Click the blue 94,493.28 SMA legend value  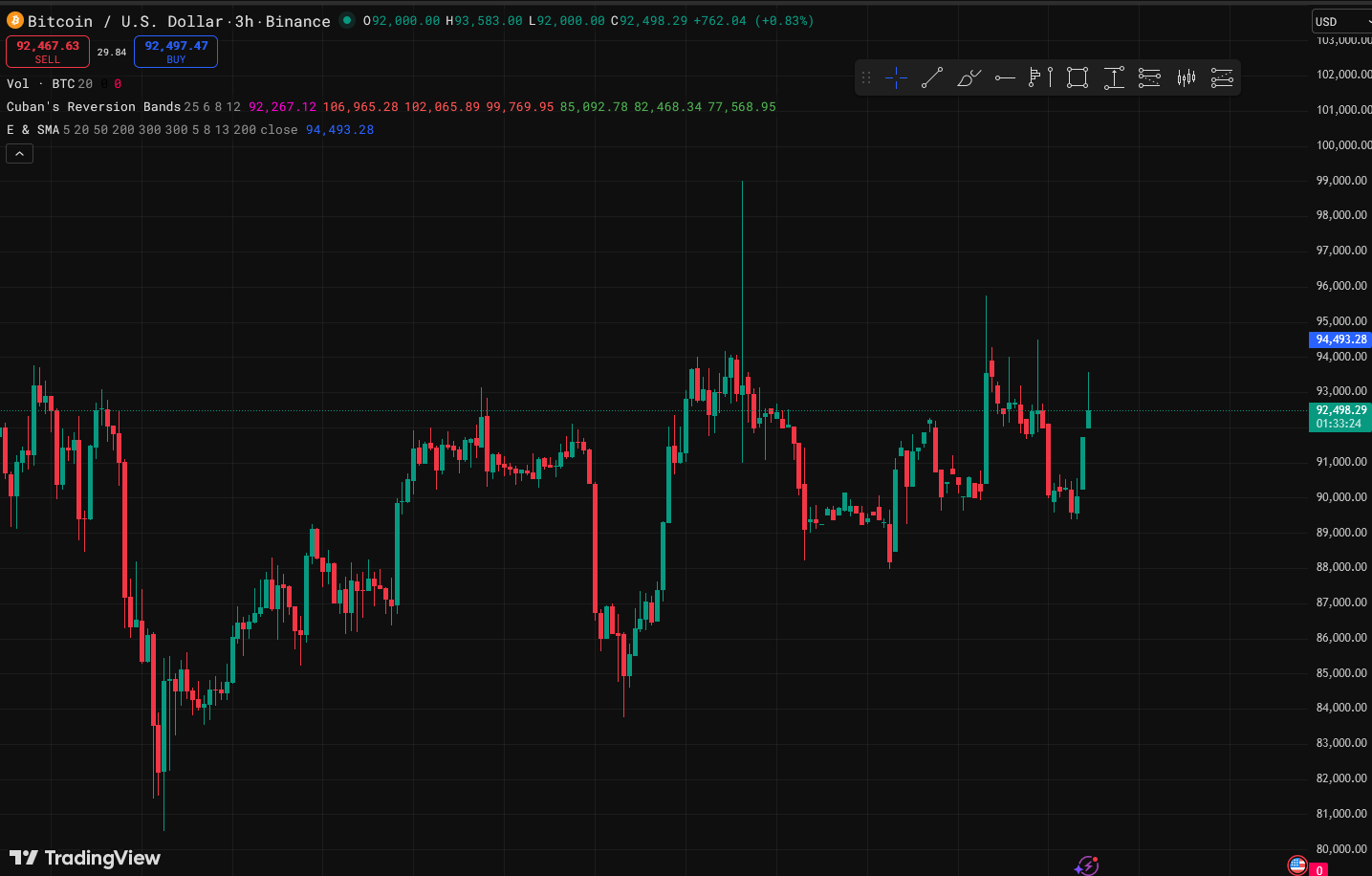tap(339, 130)
